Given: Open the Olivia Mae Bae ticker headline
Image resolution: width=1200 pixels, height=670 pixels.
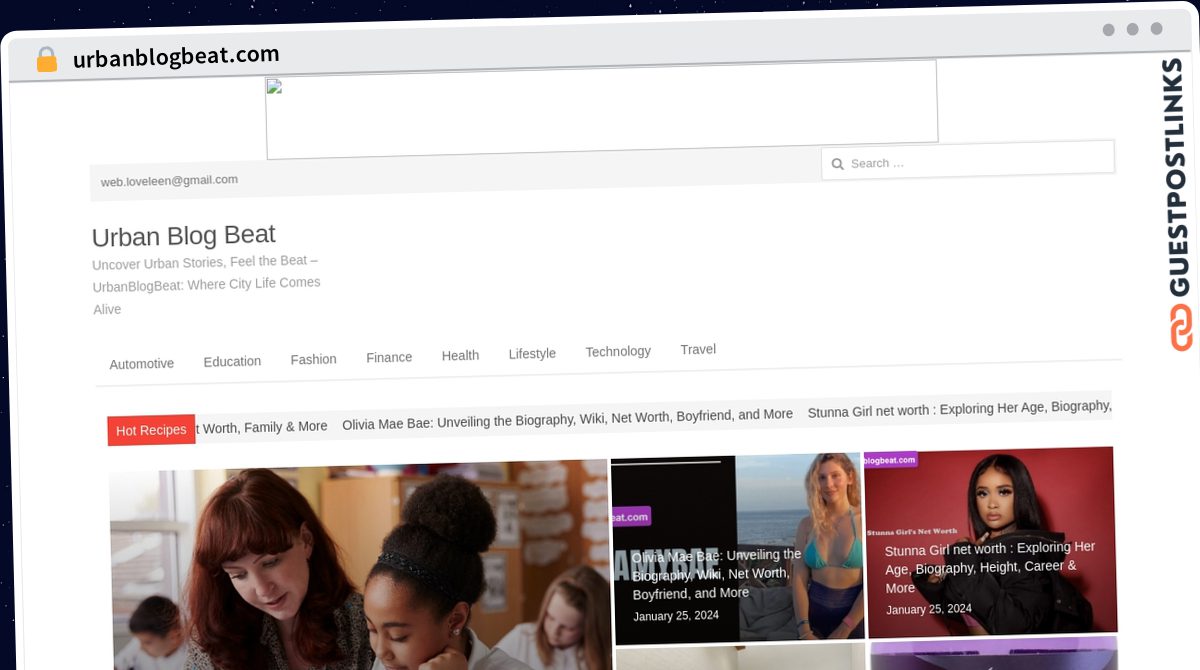Looking at the screenshot, I should coord(567,418).
